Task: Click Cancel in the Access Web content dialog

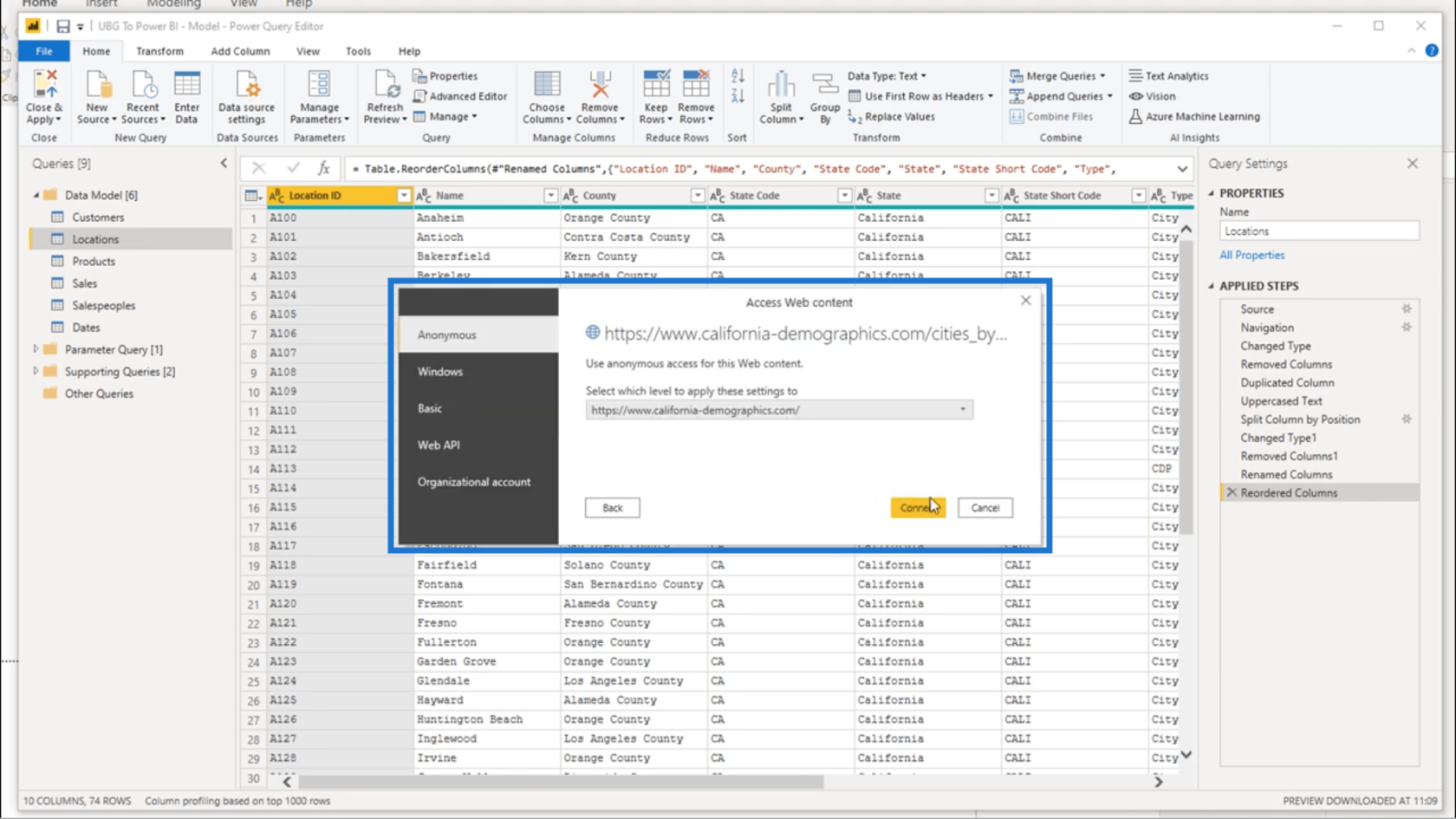Action: (x=985, y=508)
